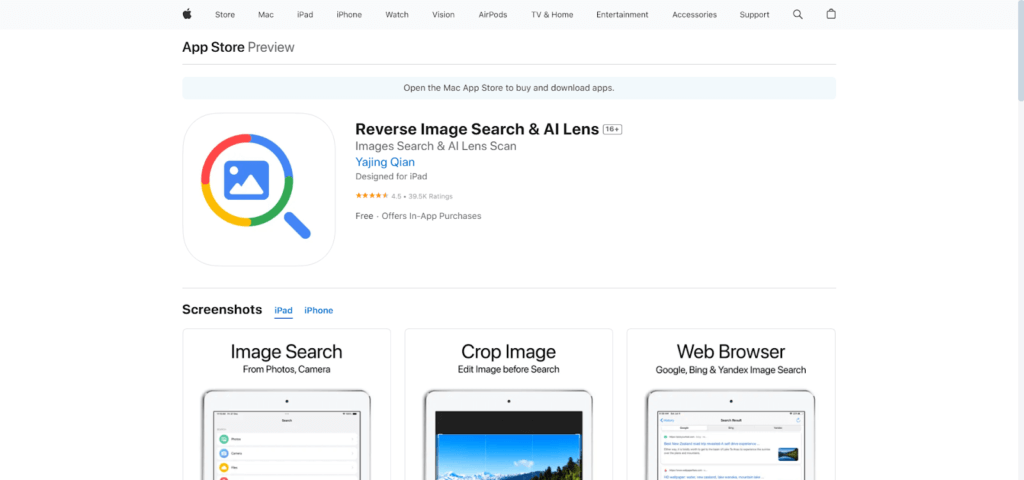Open TV & Home navigation item
This screenshot has height=480, width=1024.
552,15
